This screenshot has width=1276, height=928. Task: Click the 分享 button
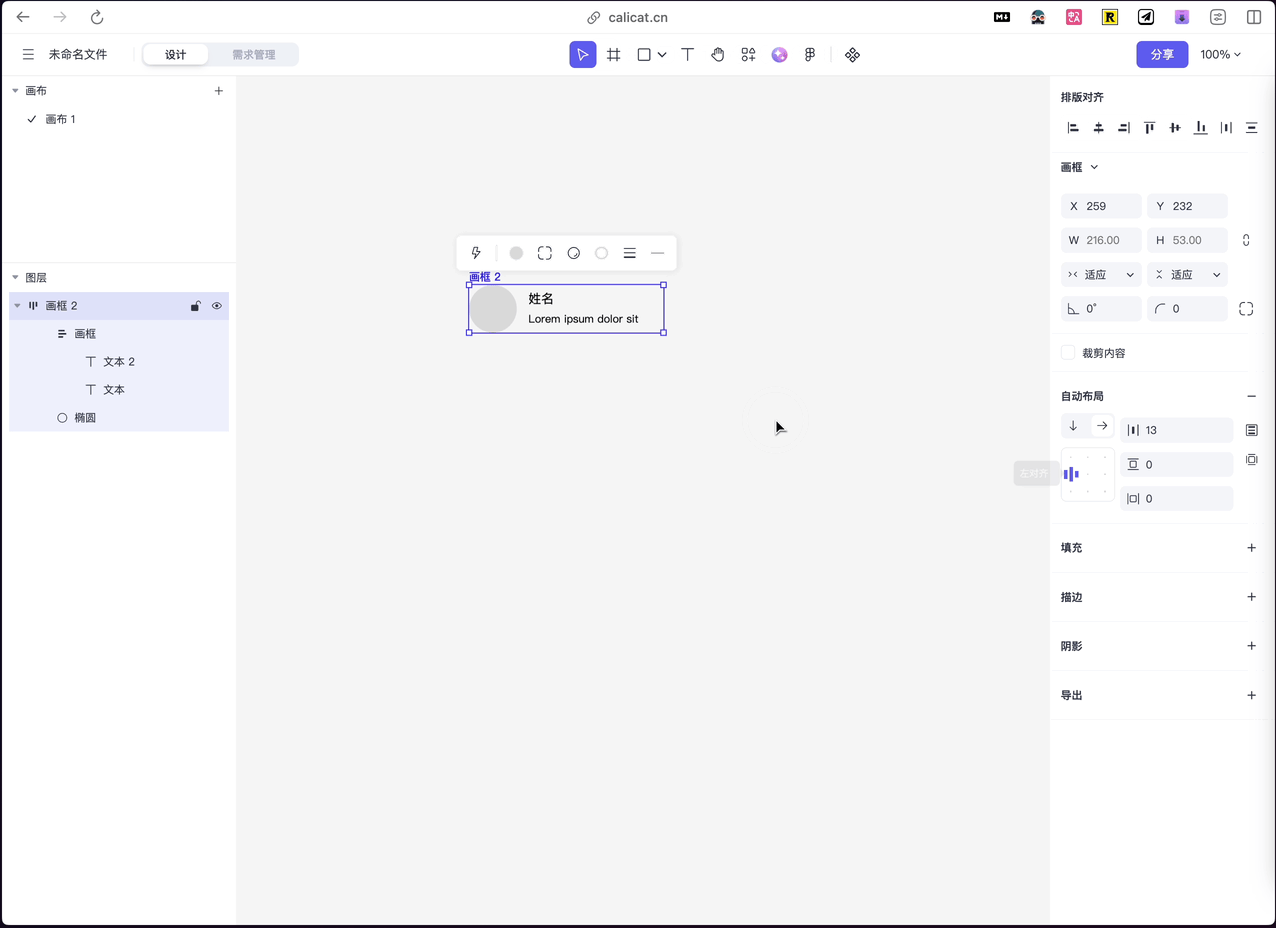coord(1162,54)
